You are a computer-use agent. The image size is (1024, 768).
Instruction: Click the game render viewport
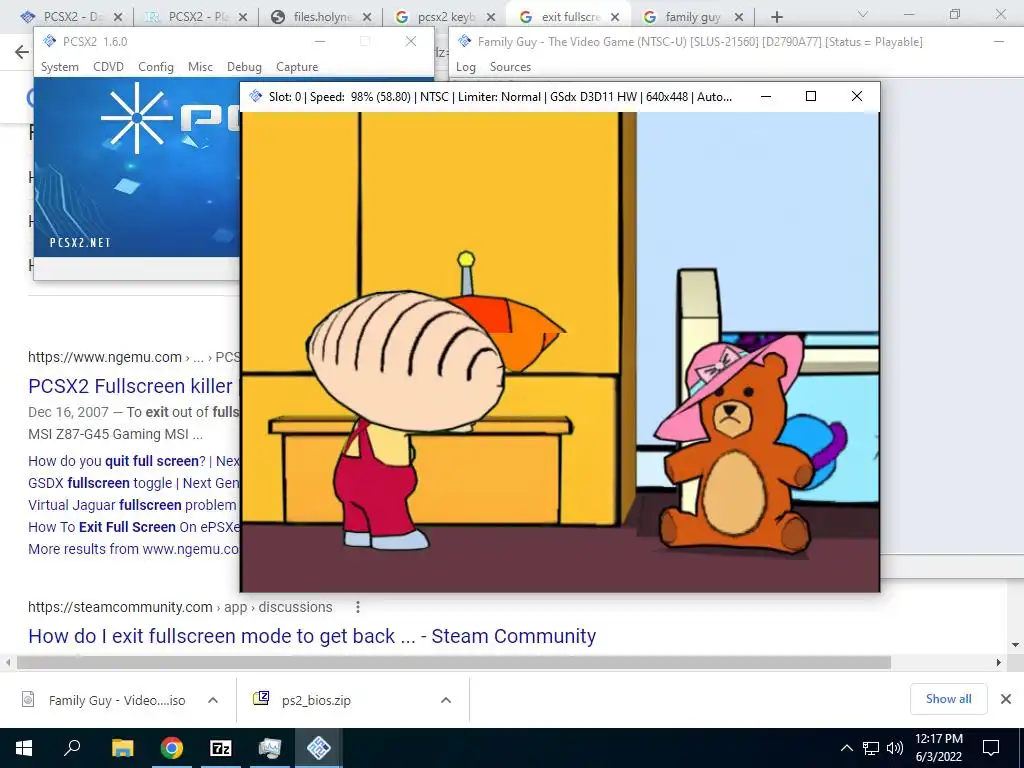(x=560, y=352)
